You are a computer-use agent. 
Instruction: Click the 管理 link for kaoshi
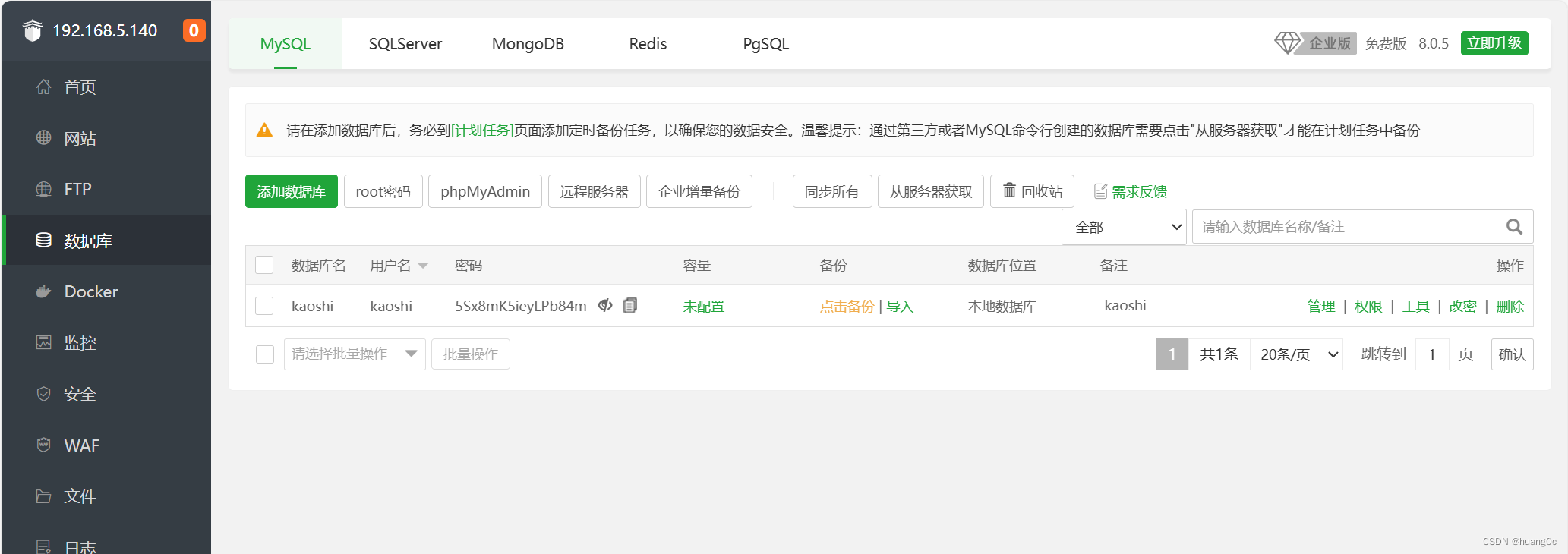coord(1321,307)
